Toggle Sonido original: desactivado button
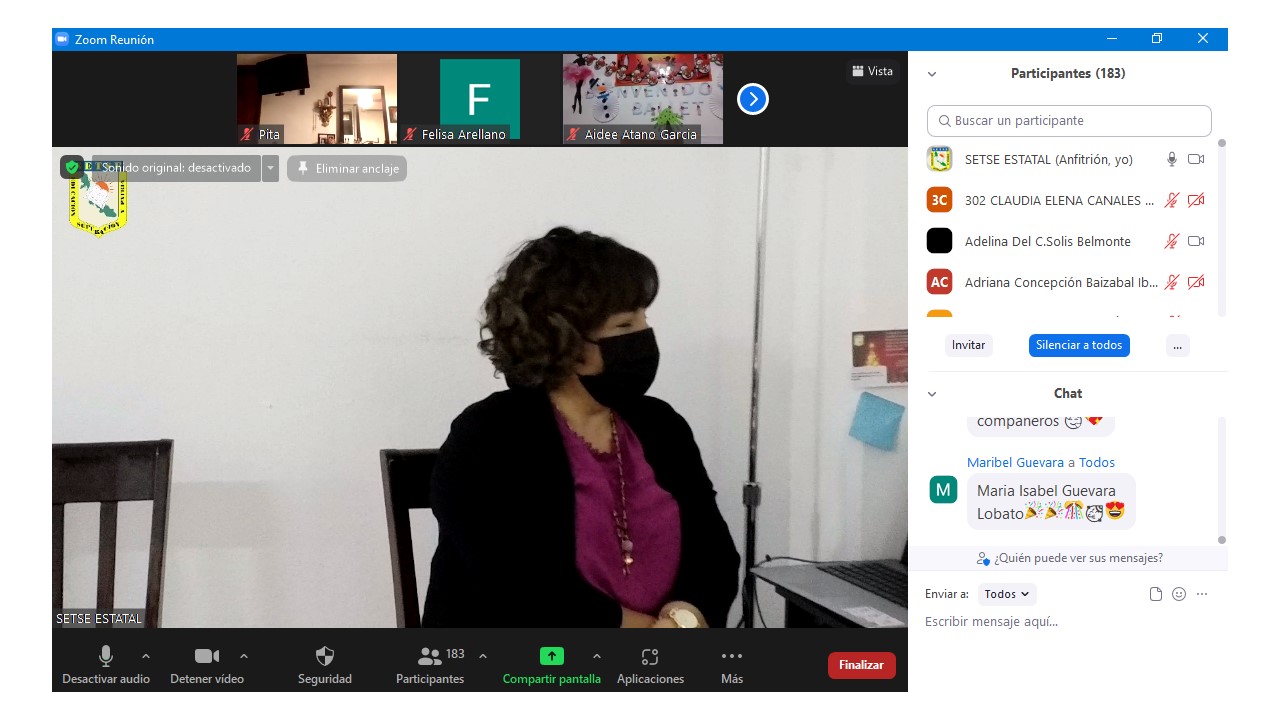Viewport: 1280px width, 720px height. tap(176, 168)
